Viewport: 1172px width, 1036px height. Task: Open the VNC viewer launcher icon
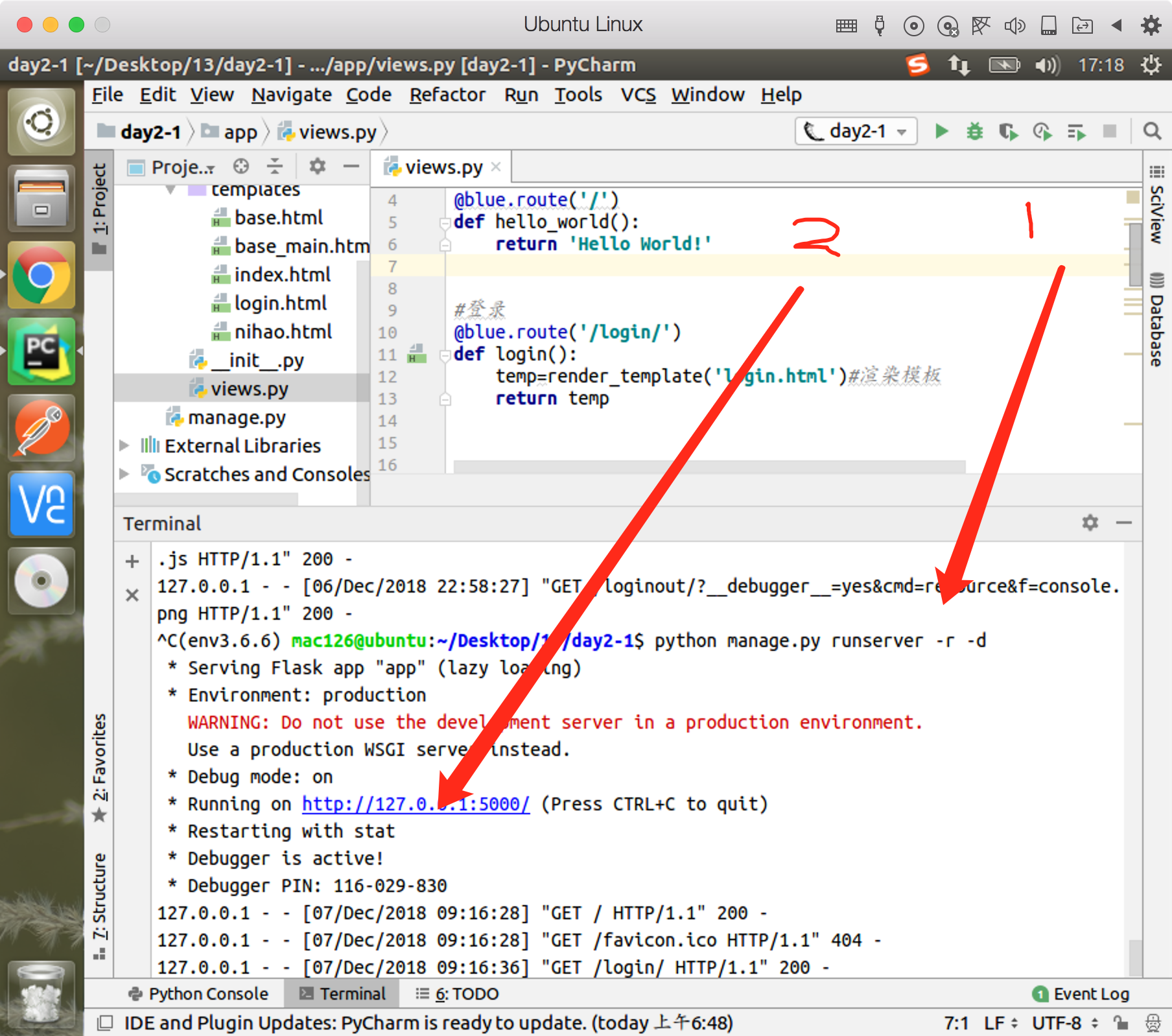tap(41, 505)
